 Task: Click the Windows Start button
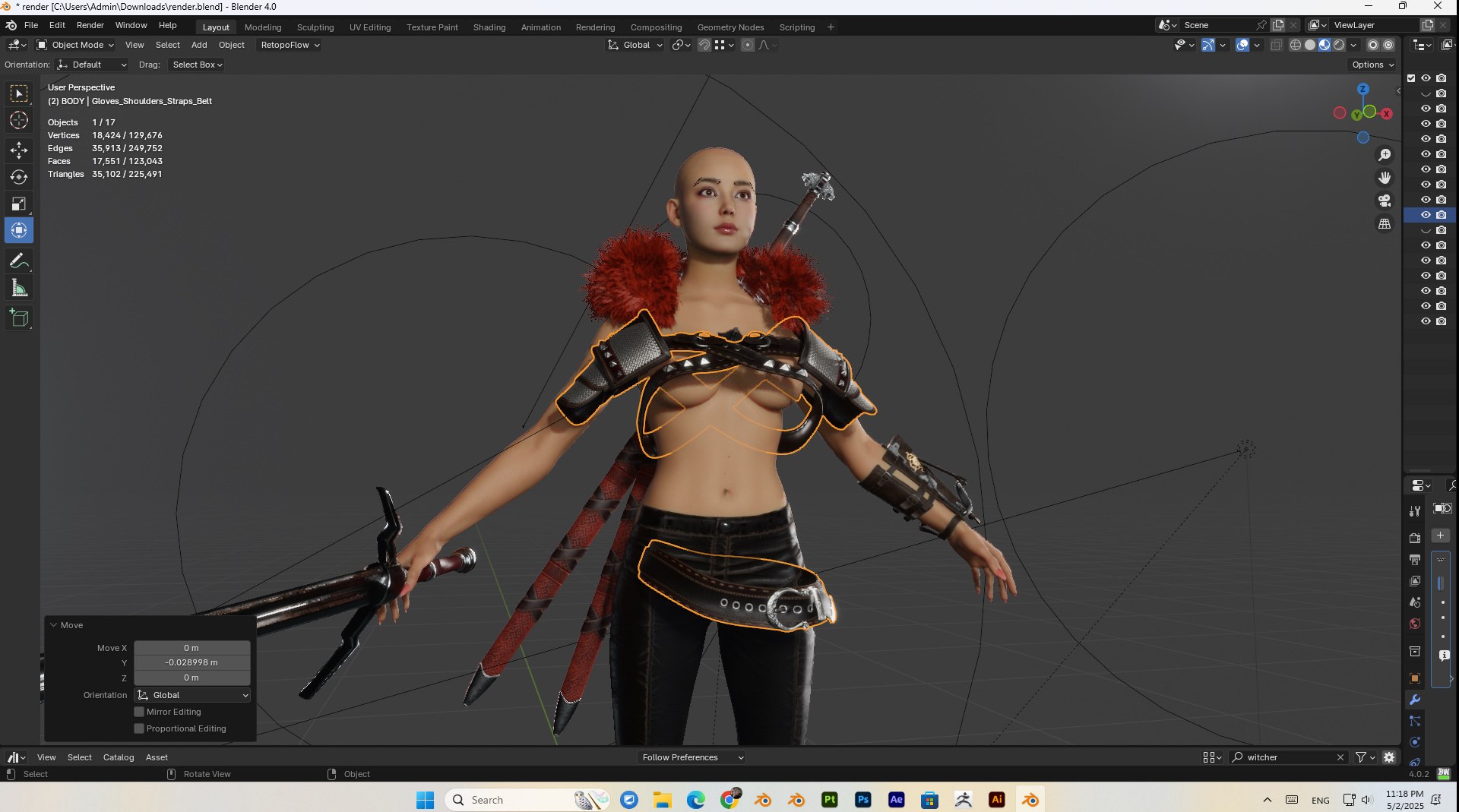coord(425,800)
